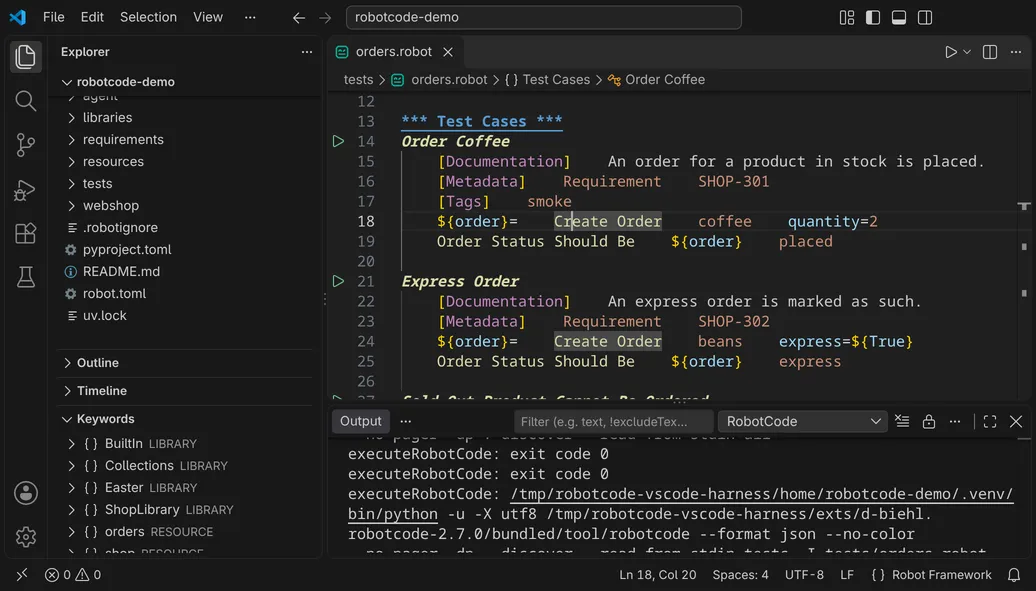Open Customize Layout control
1036x591 pixels.
point(847,18)
